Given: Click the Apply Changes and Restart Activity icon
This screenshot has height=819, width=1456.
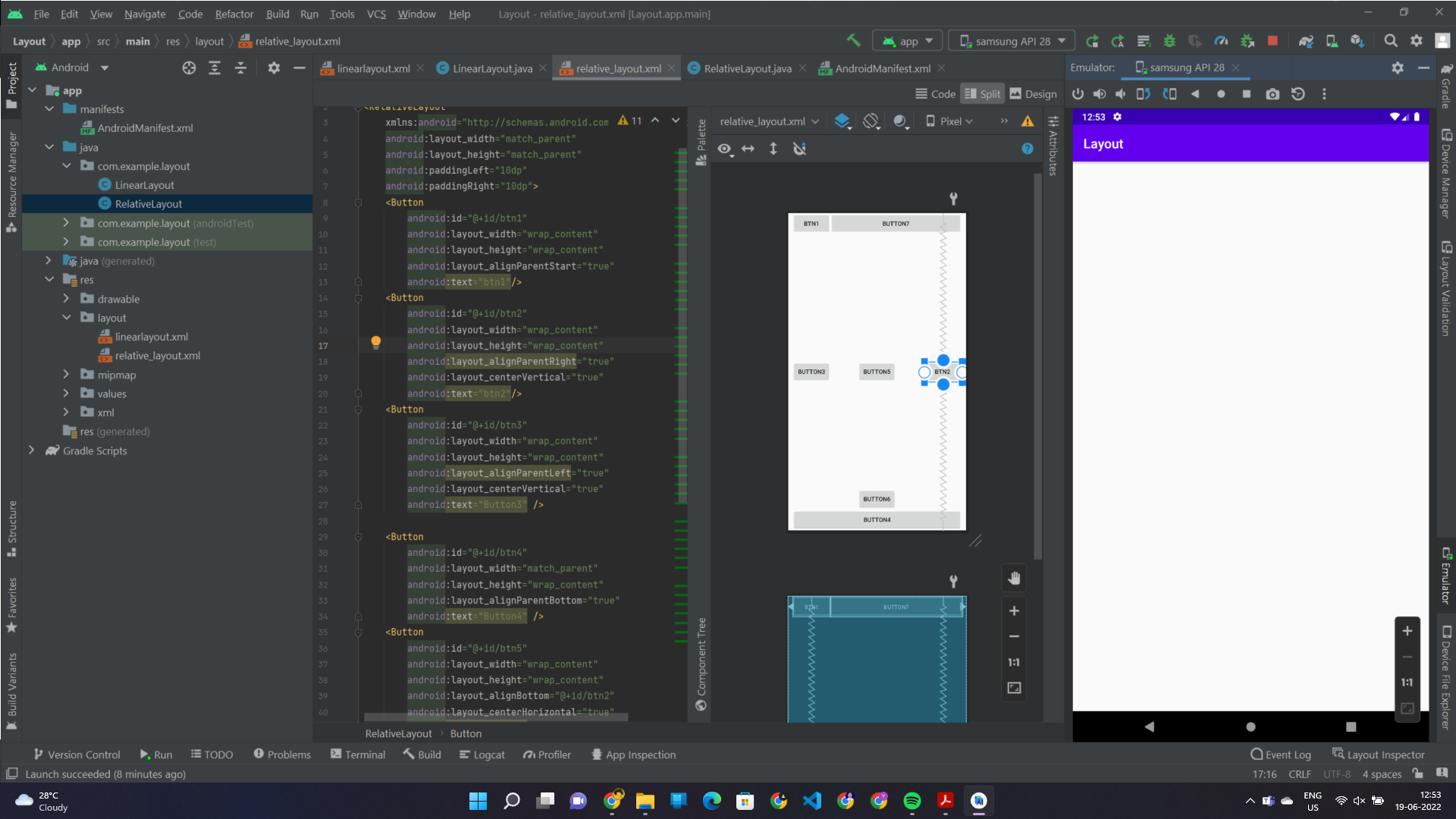Looking at the screenshot, I should [1117, 41].
